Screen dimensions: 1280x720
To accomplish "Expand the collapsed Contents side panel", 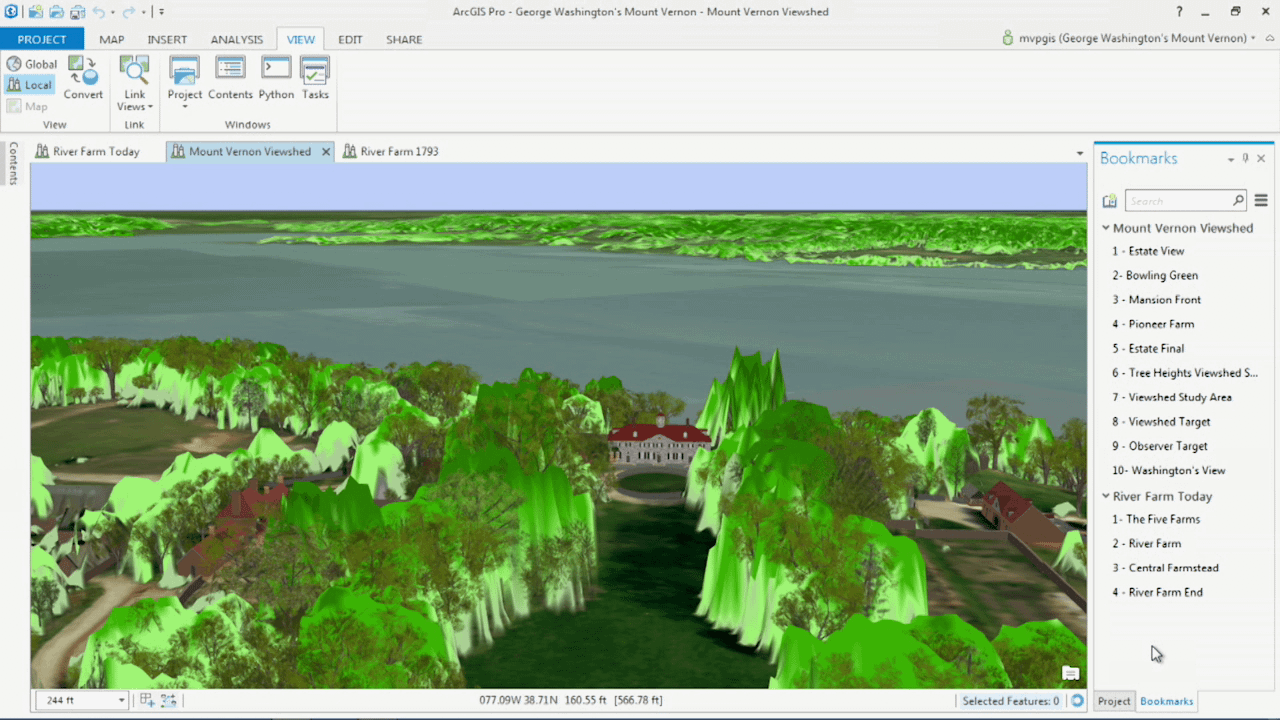I will coord(13,163).
